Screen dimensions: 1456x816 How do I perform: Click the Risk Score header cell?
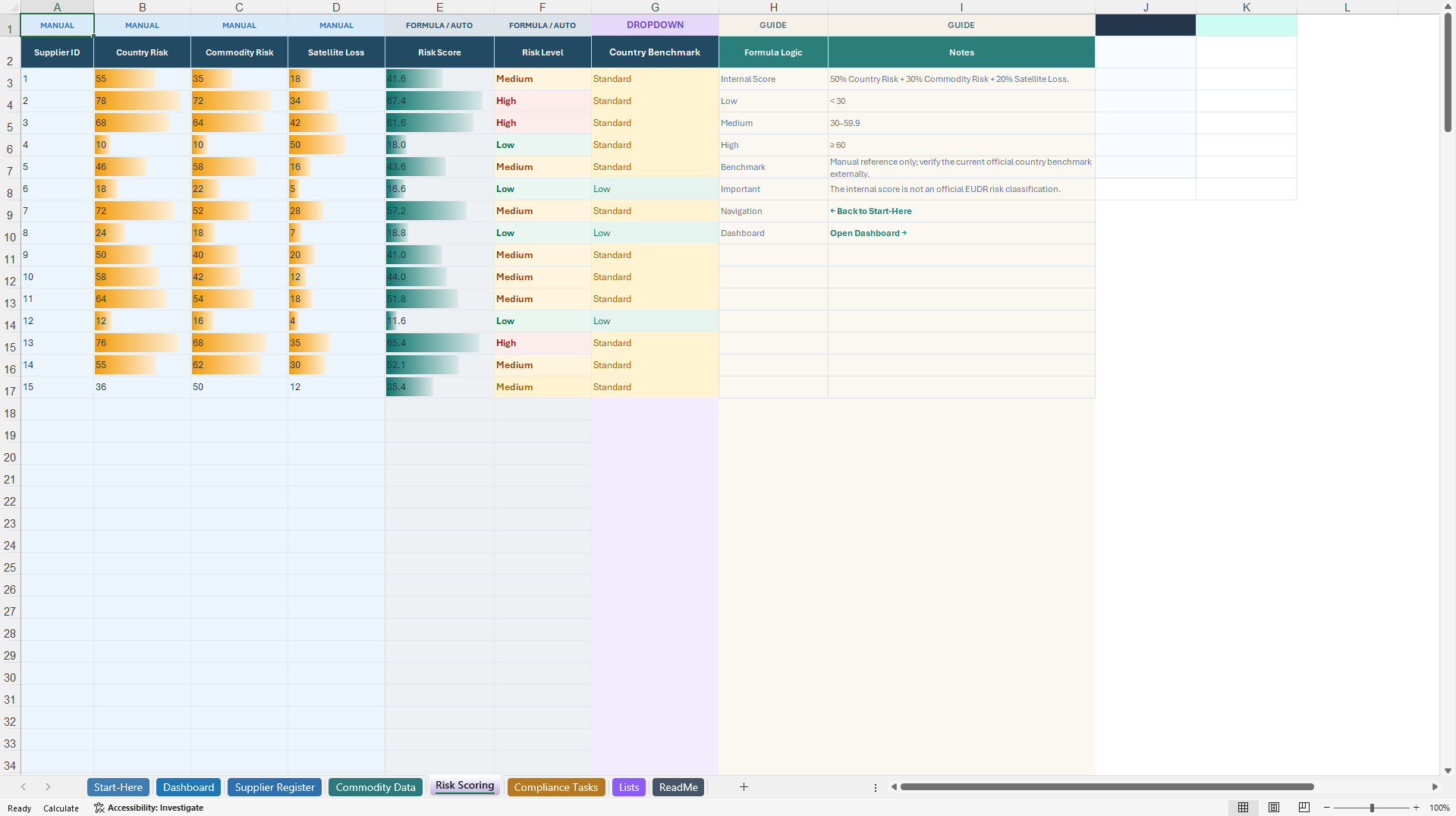[x=439, y=52]
